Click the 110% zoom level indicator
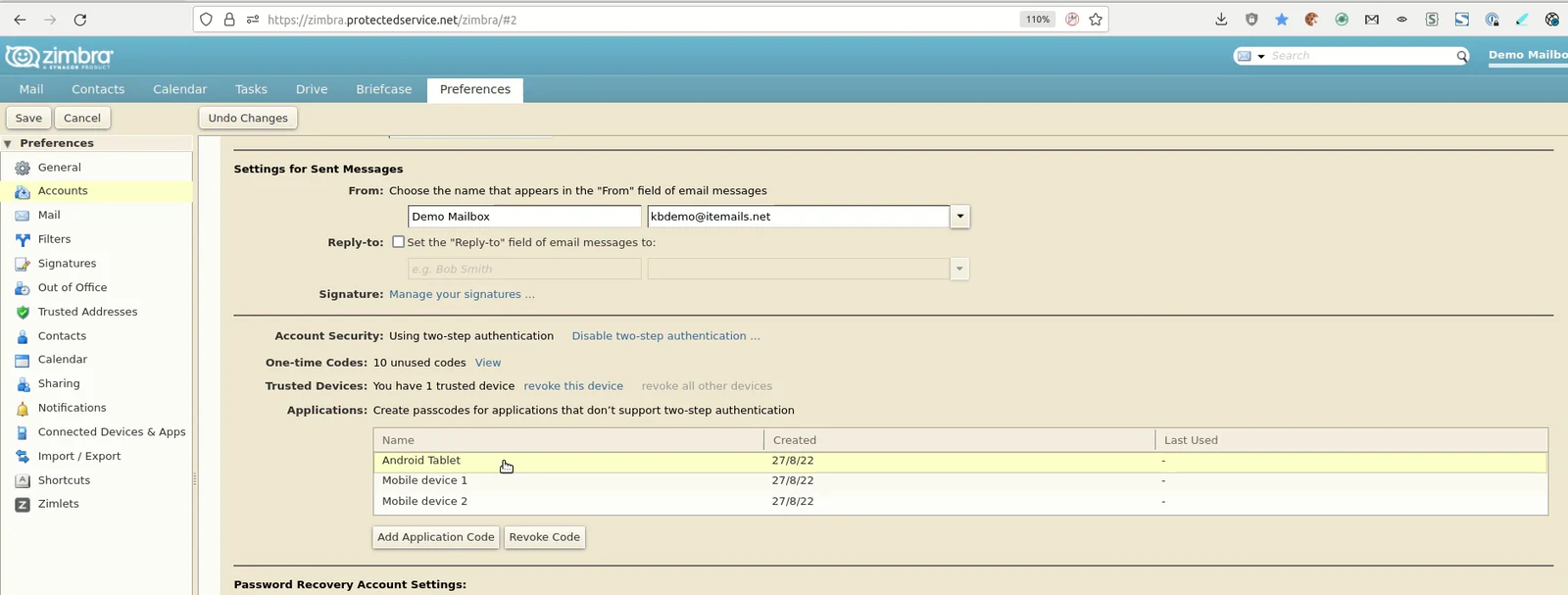The height and width of the screenshot is (595, 1568). (1038, 19)
